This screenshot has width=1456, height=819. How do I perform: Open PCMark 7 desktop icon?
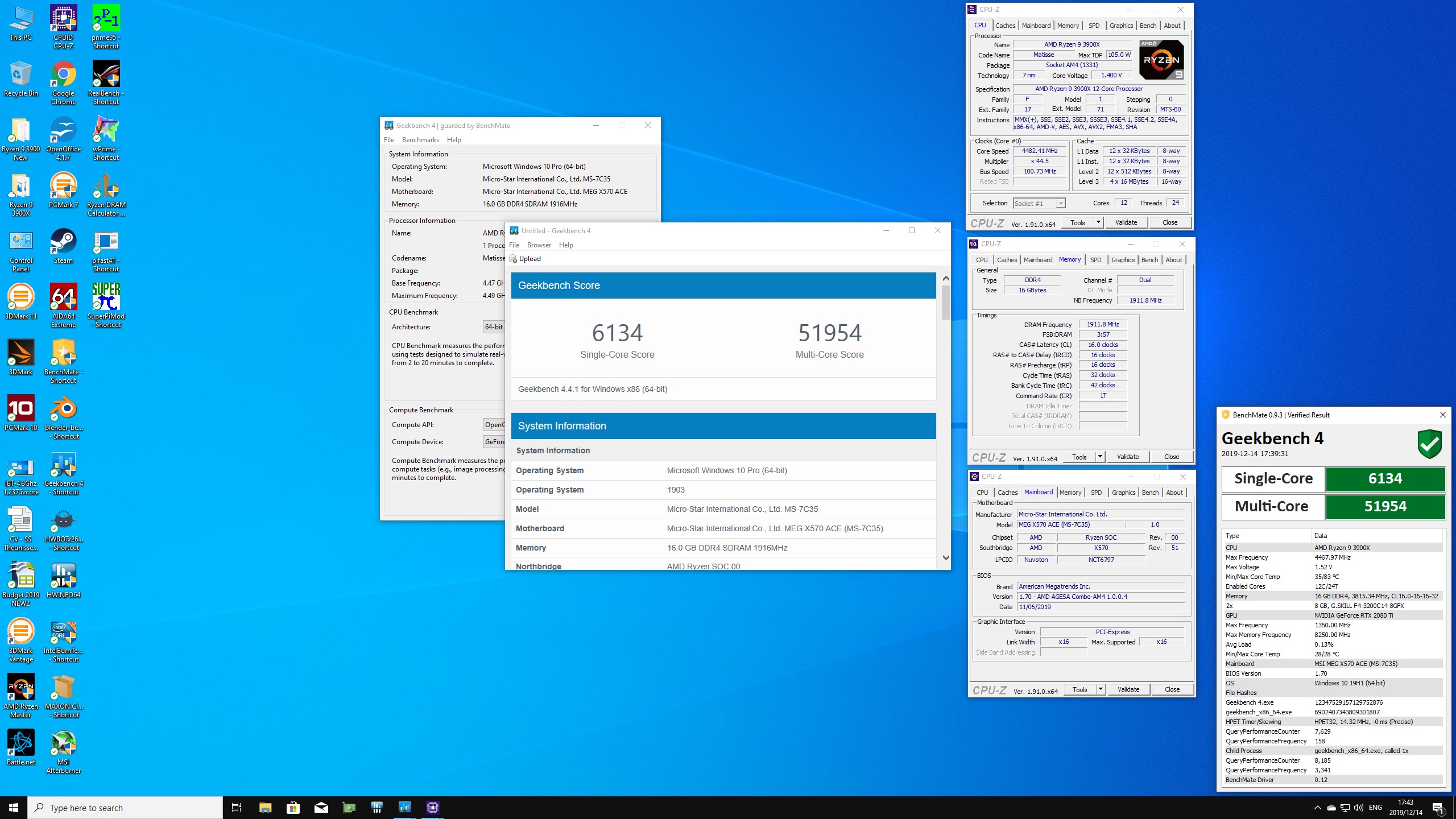63,191
